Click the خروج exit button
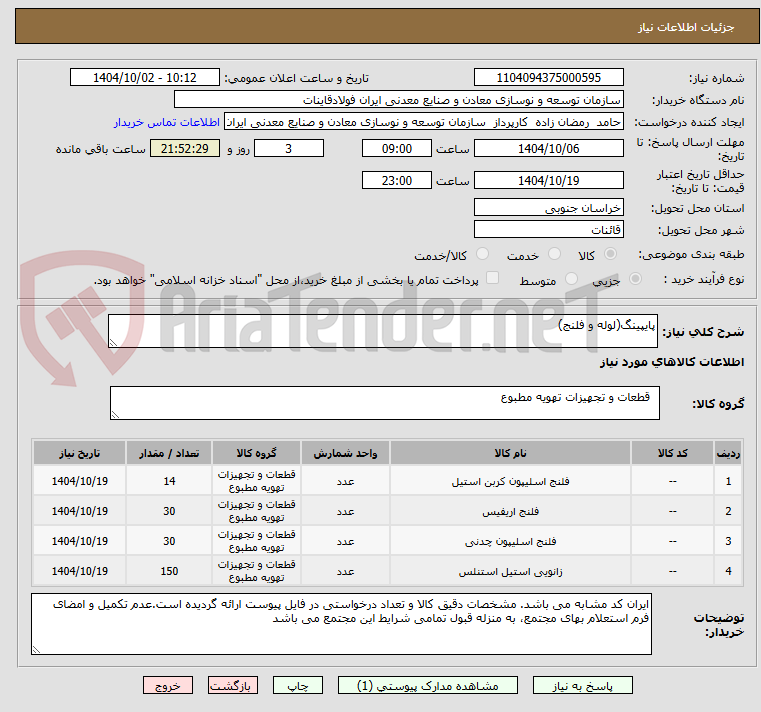Viewport: 761px width, 712px height. (168, 685)
